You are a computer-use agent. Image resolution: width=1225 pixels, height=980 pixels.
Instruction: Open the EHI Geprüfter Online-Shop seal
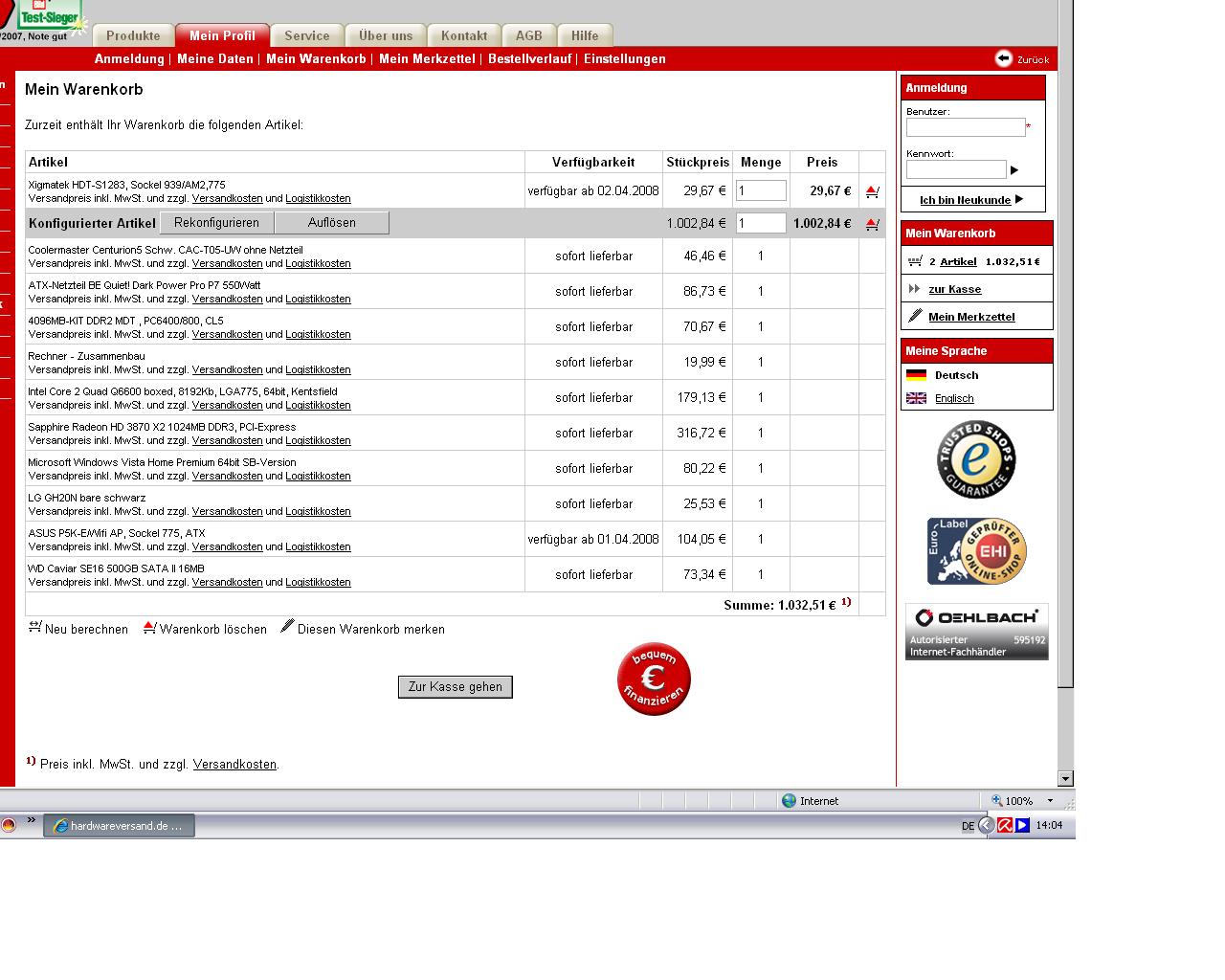976,551
